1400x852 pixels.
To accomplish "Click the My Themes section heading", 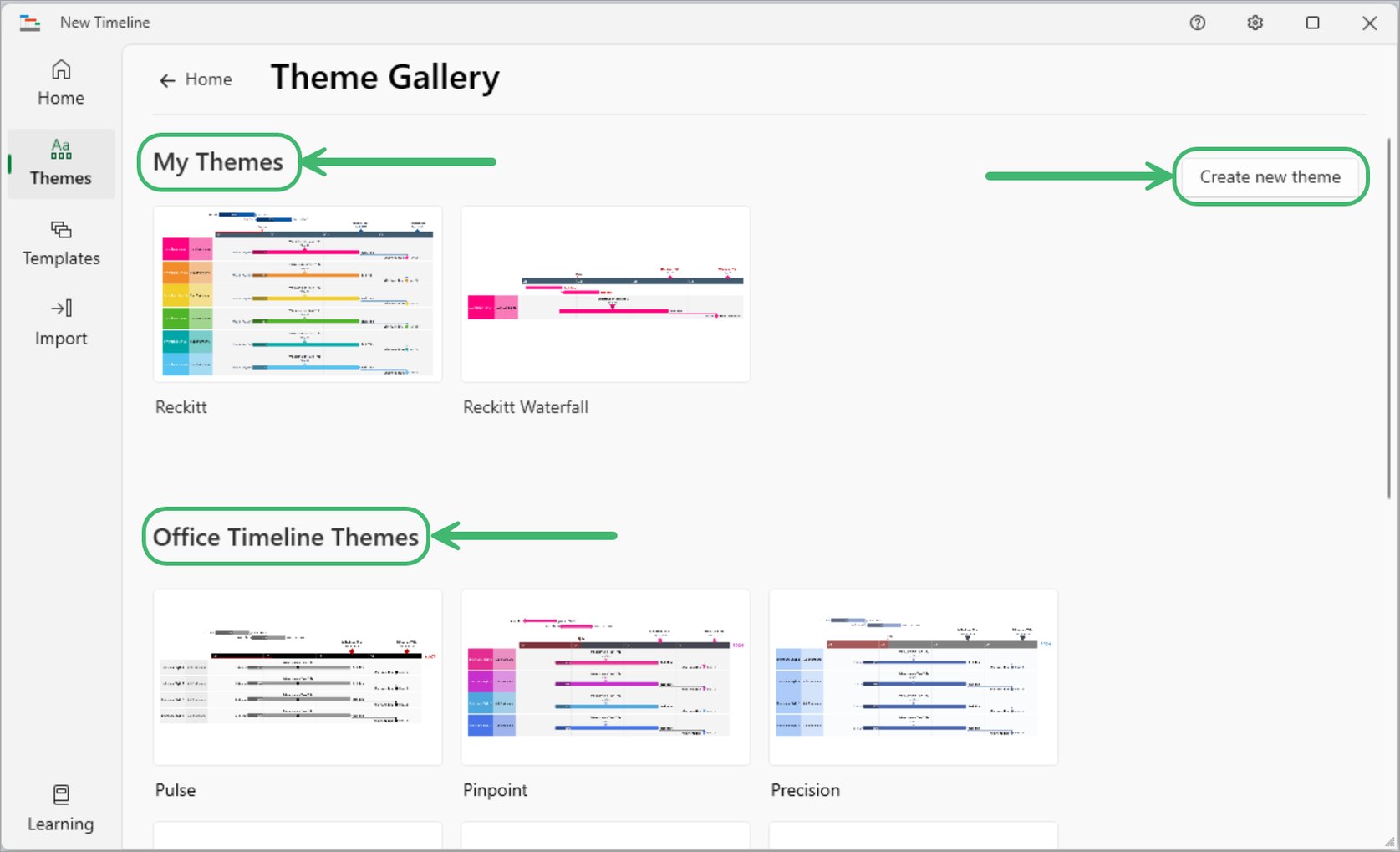I will pyautogui.click(x=217, y=162).
